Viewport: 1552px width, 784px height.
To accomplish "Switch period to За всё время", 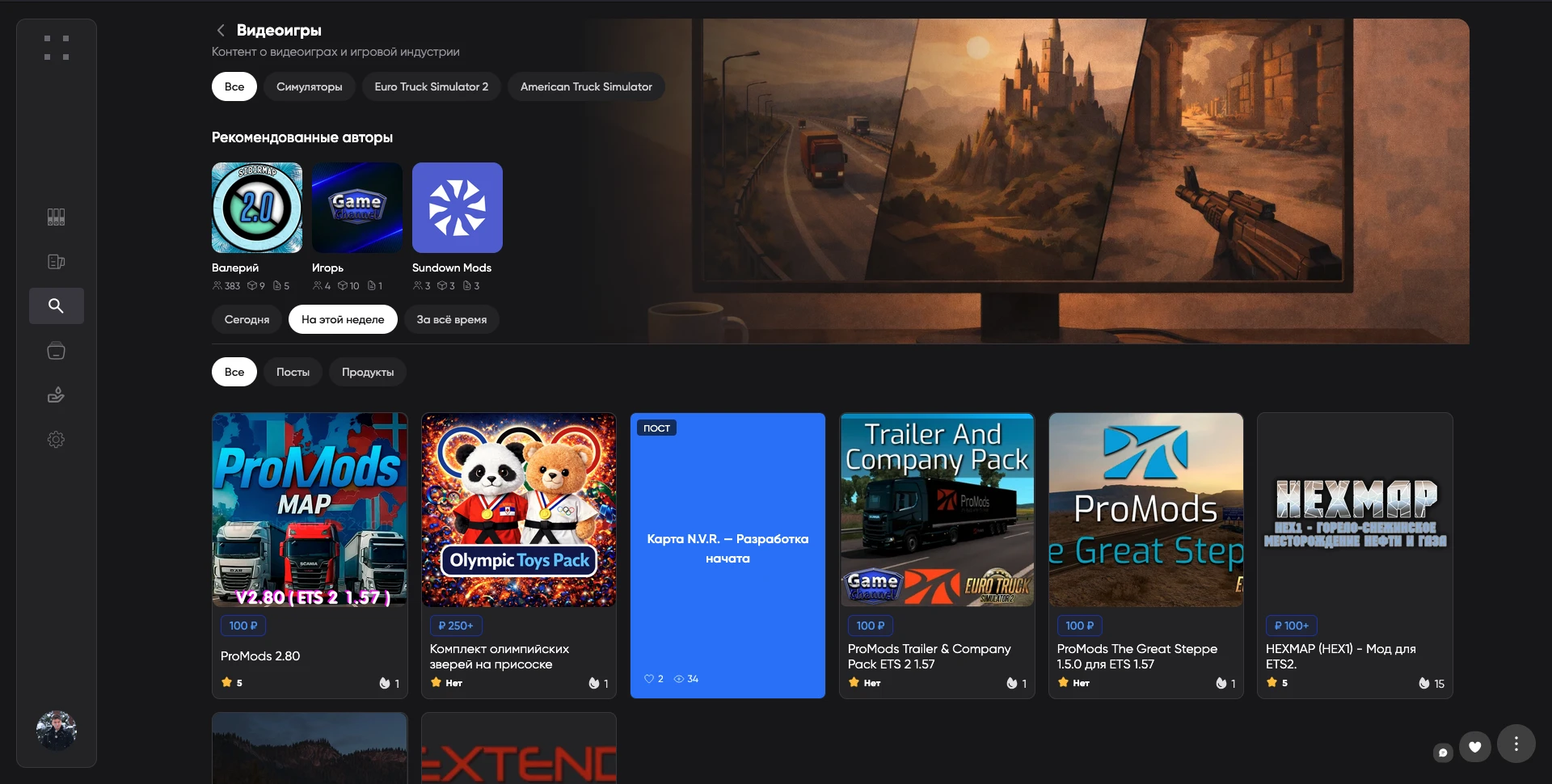I will 452,319.
